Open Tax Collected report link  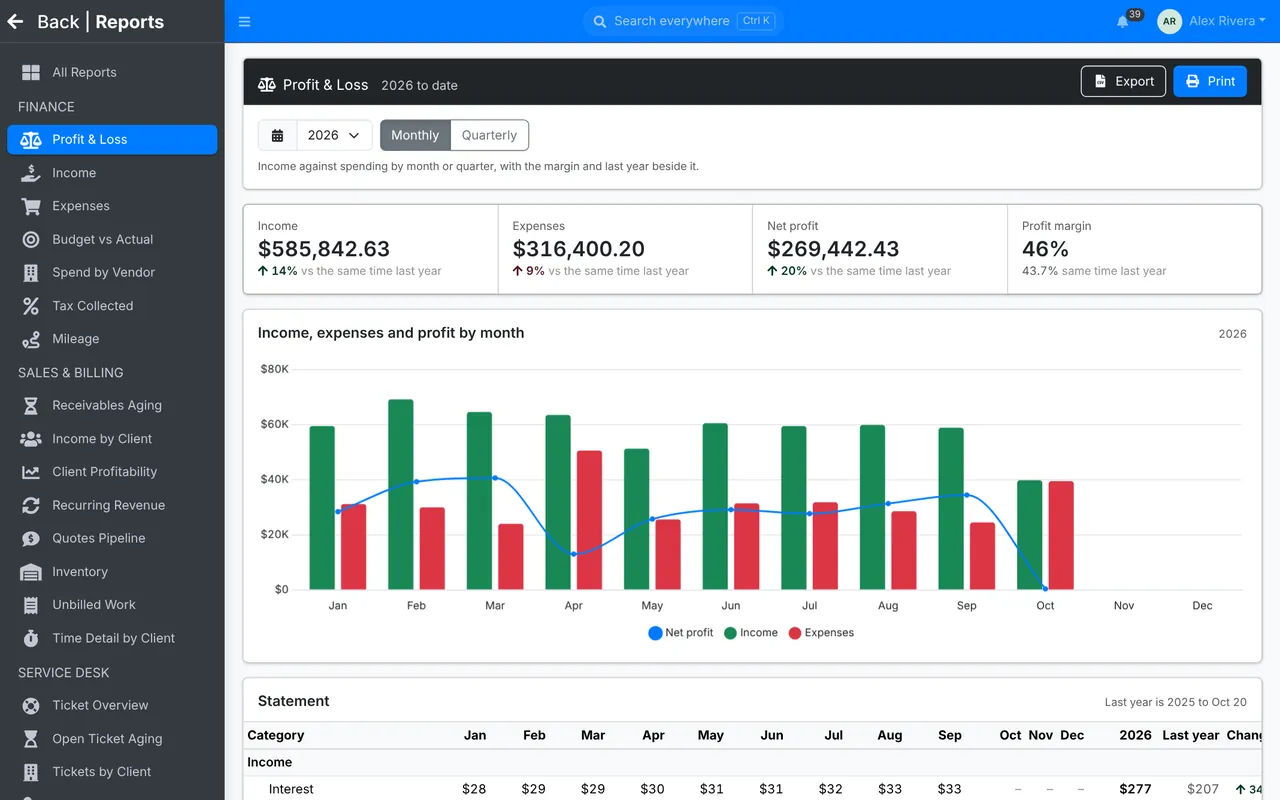click(x=112, y=306)
